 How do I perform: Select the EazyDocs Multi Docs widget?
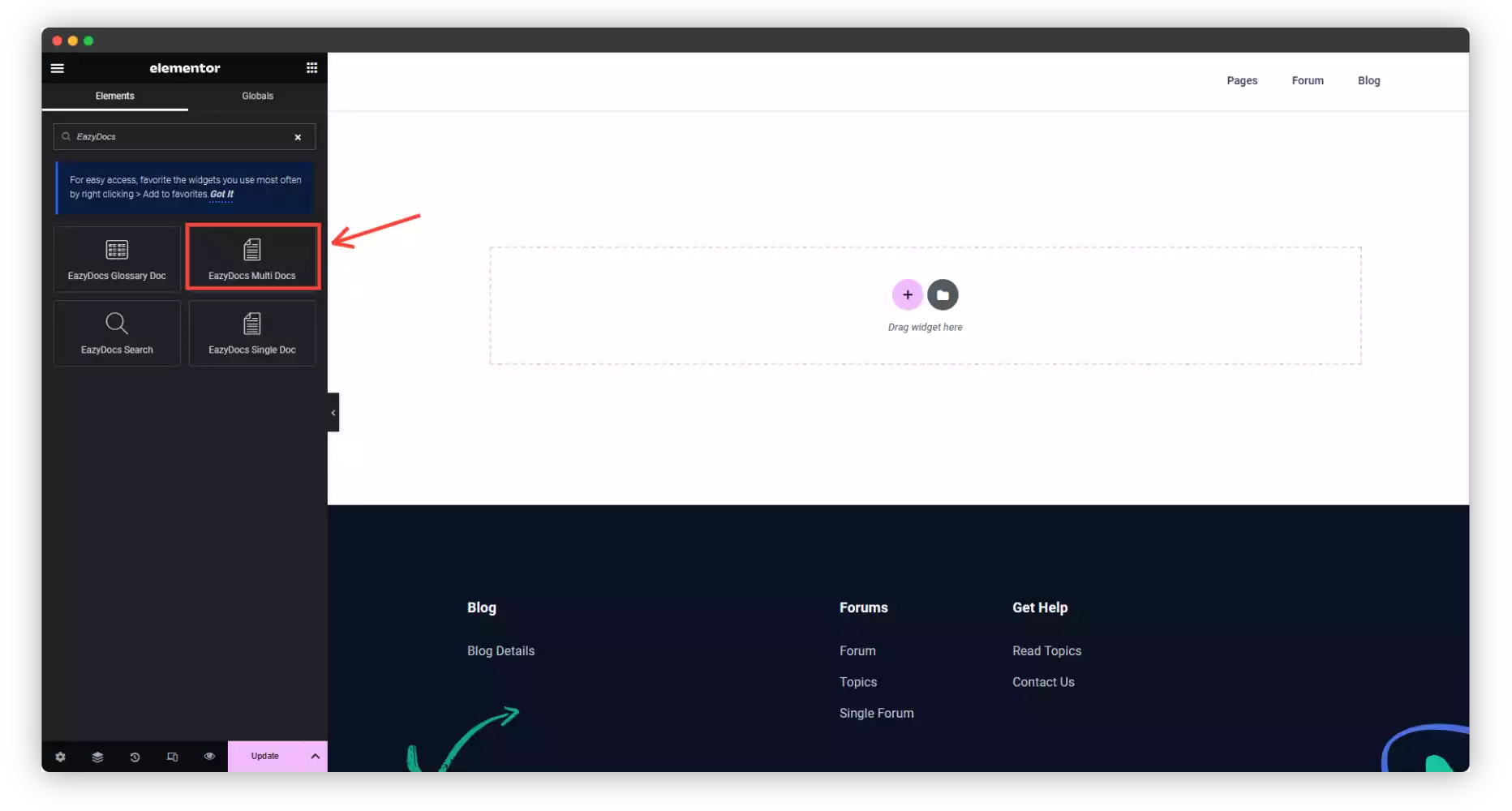pyautogui.click(x=252, y=257)
